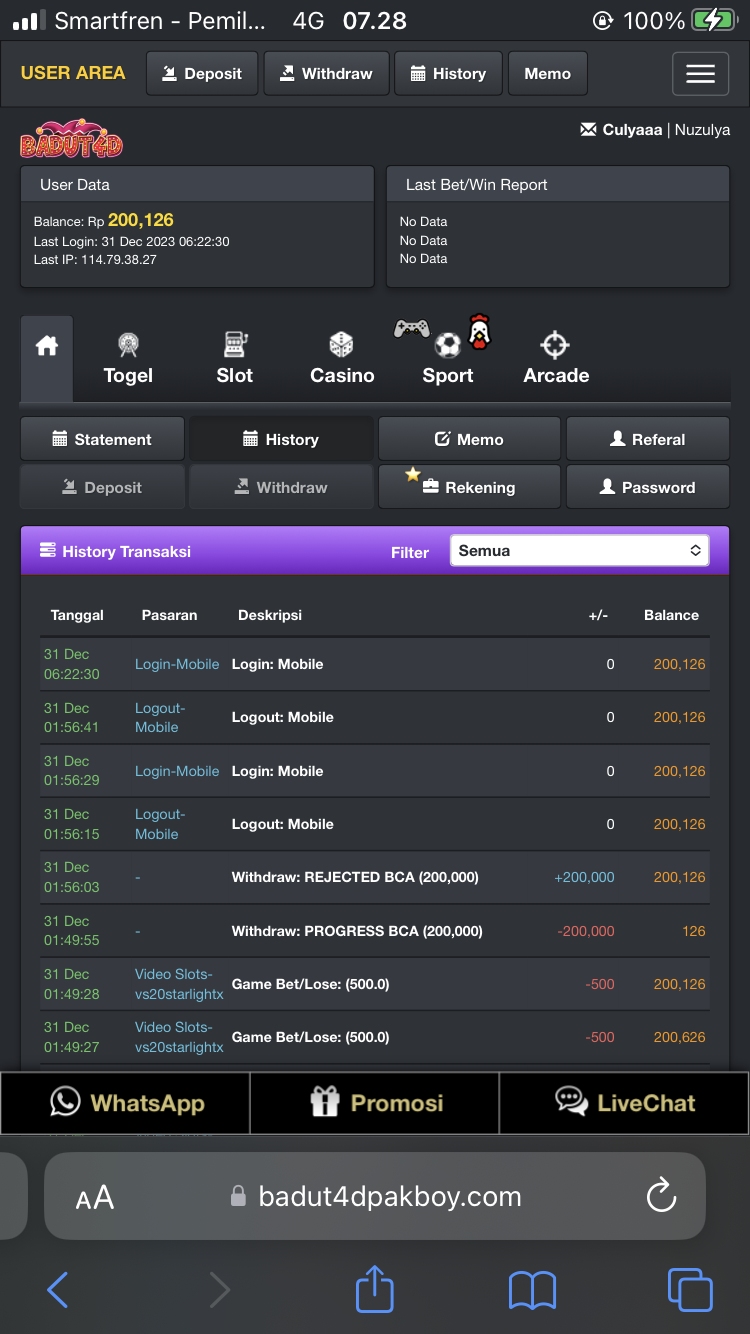The image size is (750, 1334).
Task: Click the top Deposit button
Action: tap(202, 74)
